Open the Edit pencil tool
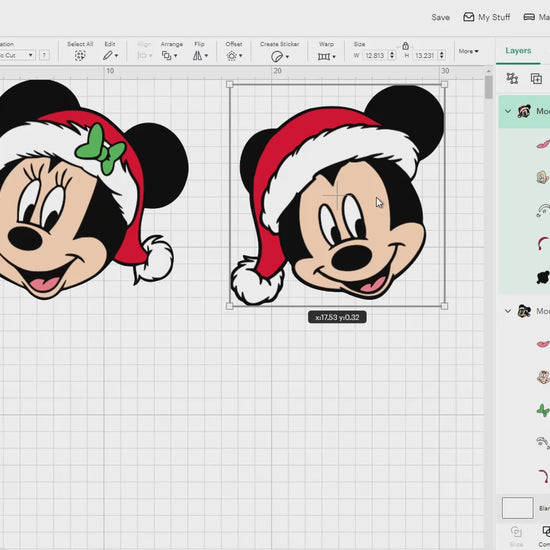 108,55
